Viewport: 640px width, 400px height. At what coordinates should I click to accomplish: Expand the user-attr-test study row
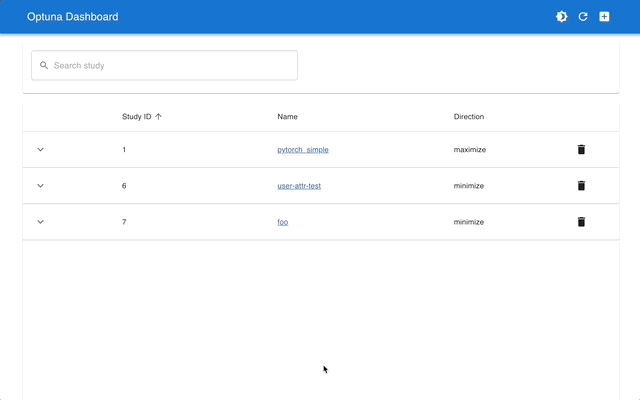click(x=41, y=186)
